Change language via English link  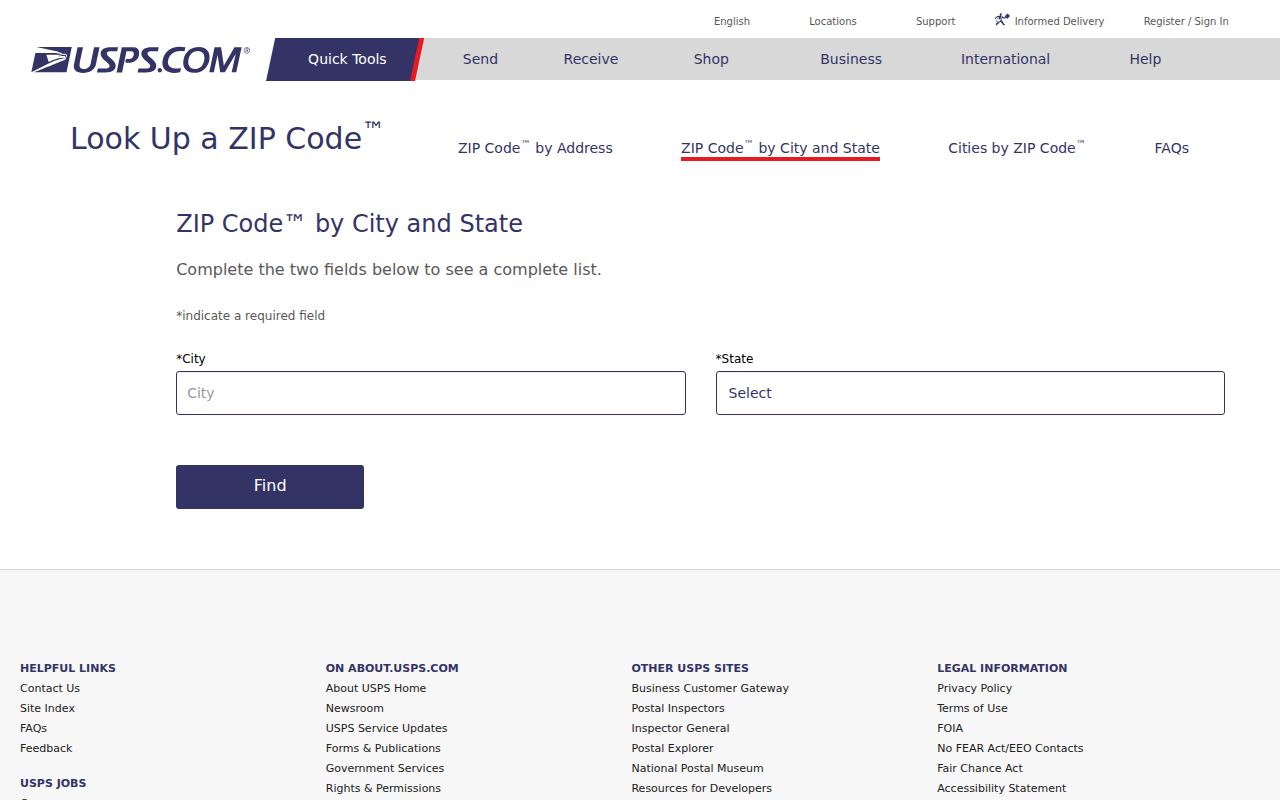(732, 21)
